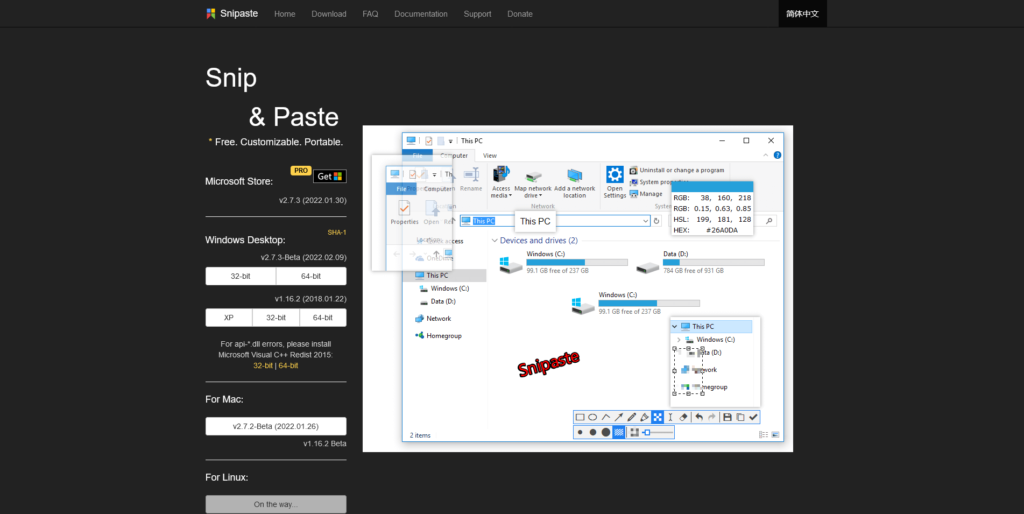Click the Explorer address bar refresh icon

(656, 221)
